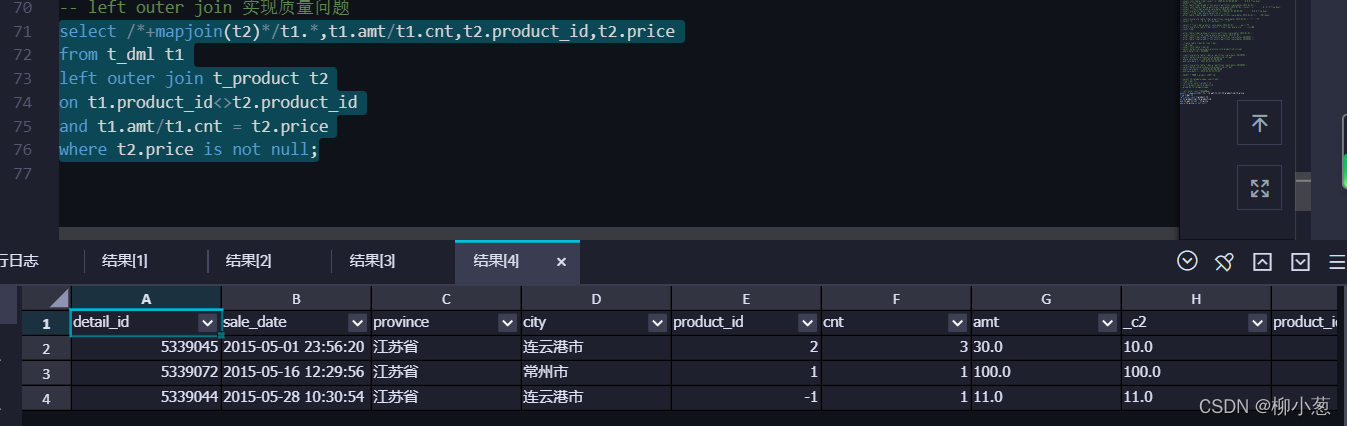This screenshot has width=1347, height=426.
Task: Click the back-to-top arrow icon
Action: (x=1260, y=124)
